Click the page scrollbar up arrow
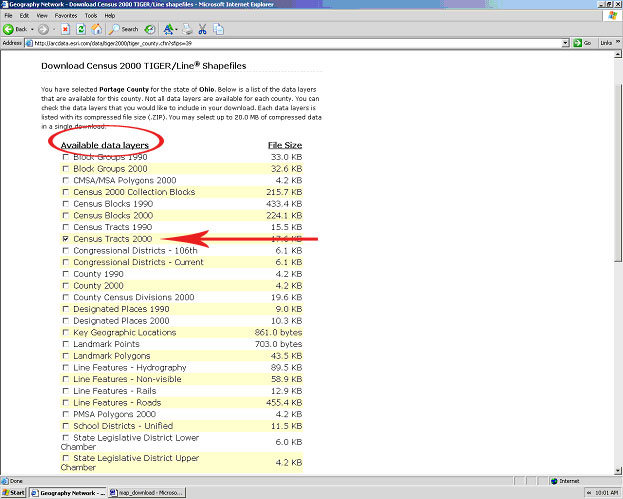Viewport: 623px width, 499px height. 618,54
